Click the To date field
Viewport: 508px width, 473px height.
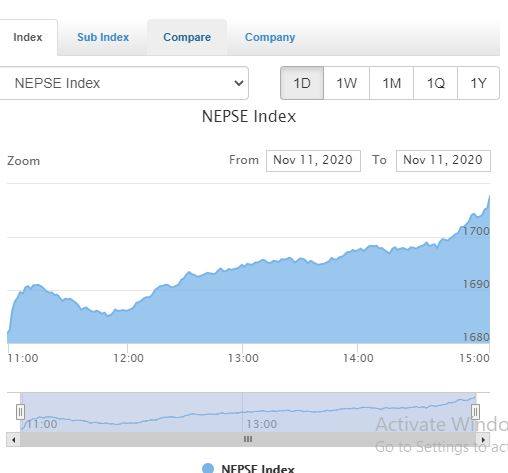tap(443, 161)
